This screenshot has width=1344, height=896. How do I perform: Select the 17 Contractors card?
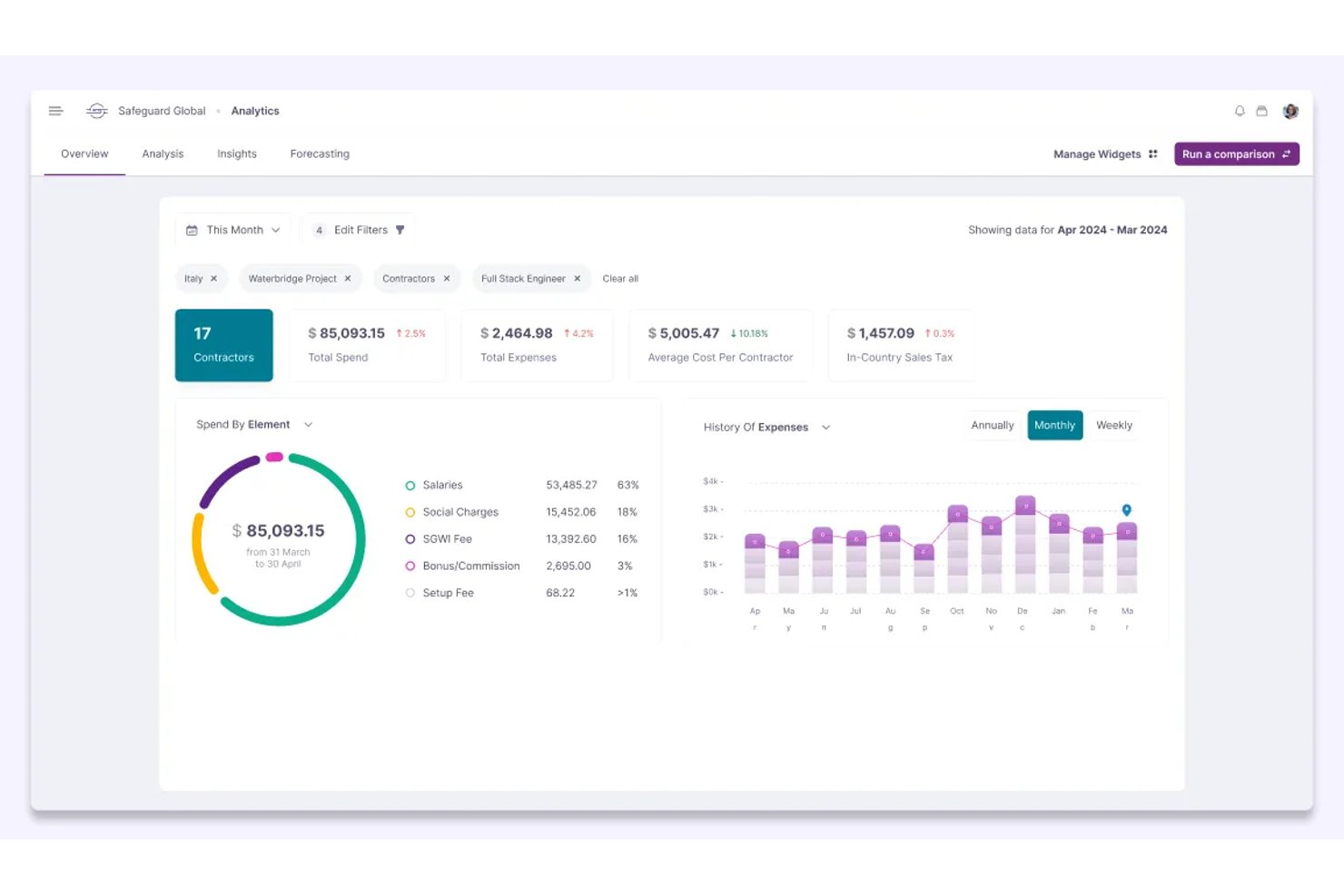224,345
